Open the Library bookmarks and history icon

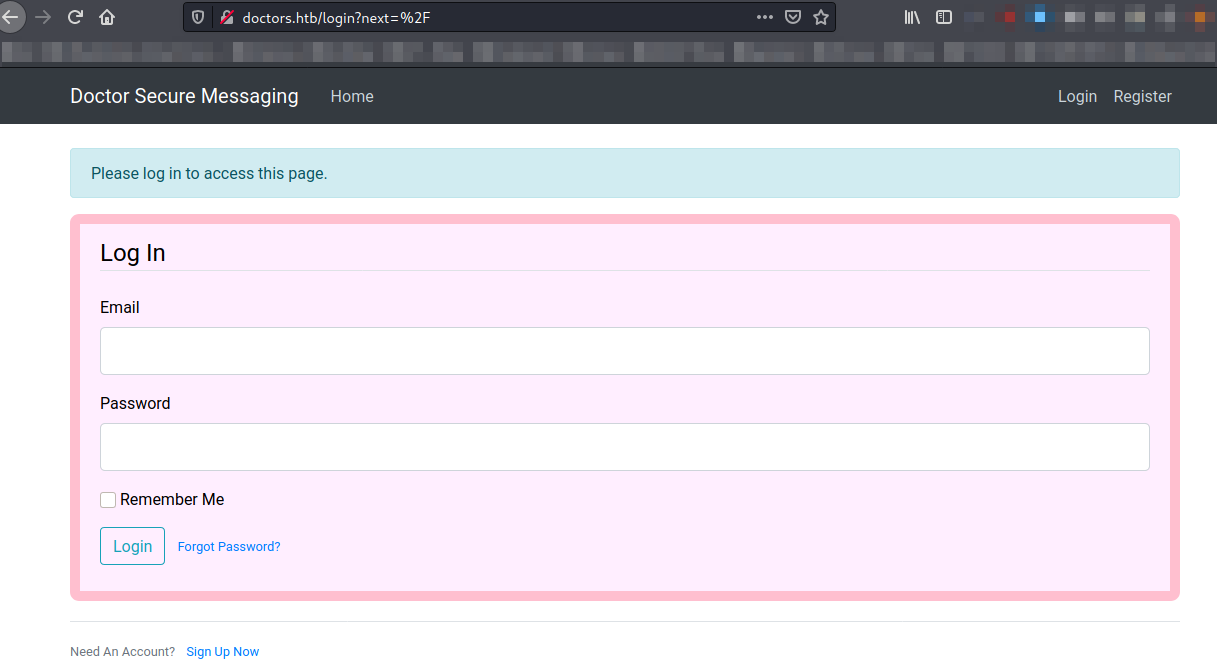coord(912,17)
